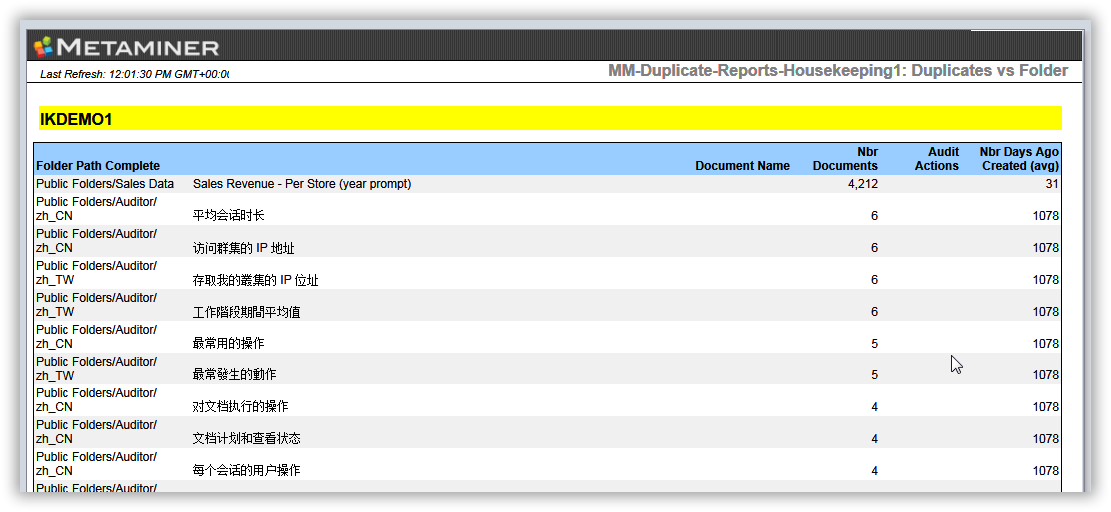Click document count 5 in 最常發生的動作 row
Image resolution: width=1111 pixels, height=512 pixels.
coord(874,375)
